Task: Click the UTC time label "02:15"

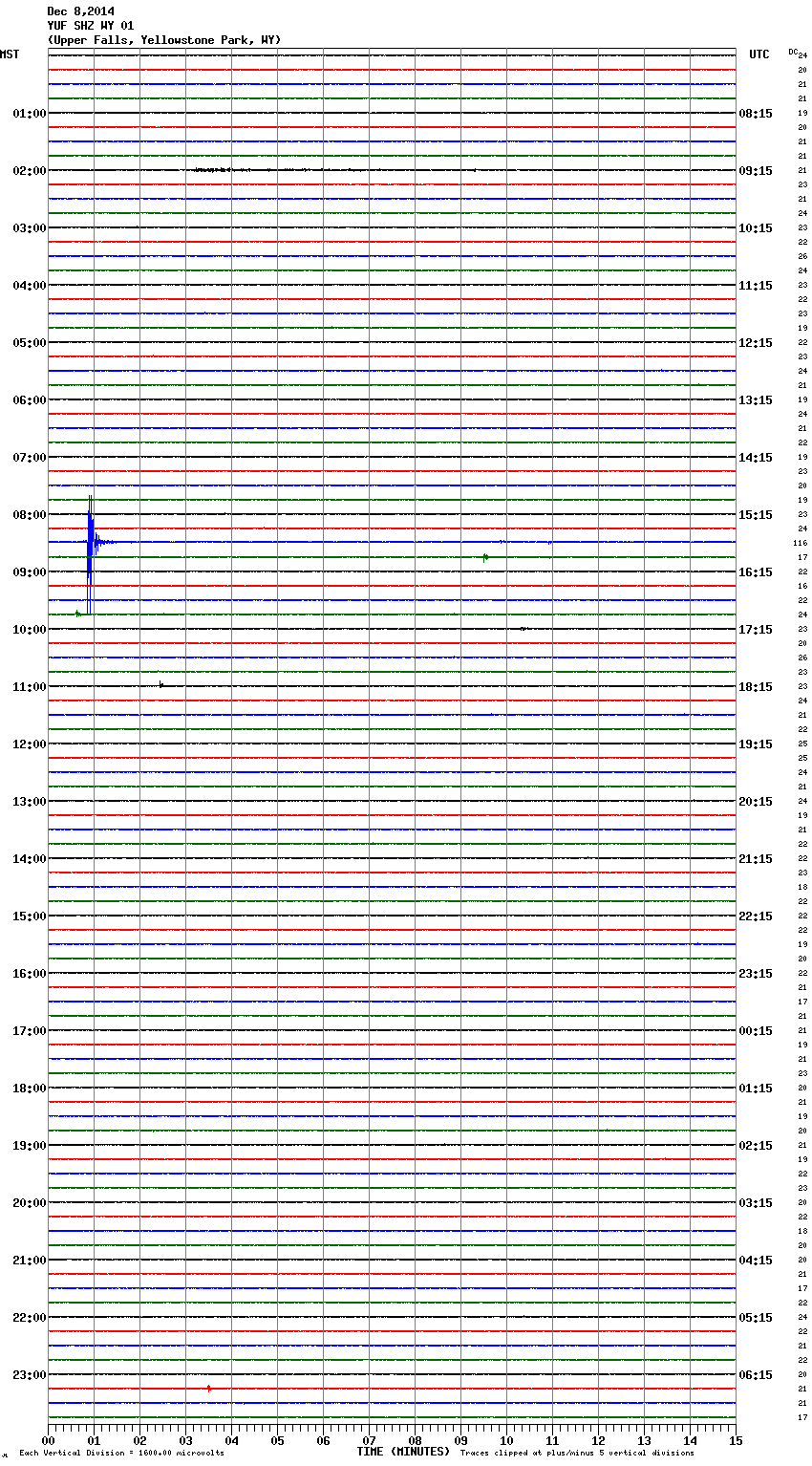Action: tap(756, 1146)
